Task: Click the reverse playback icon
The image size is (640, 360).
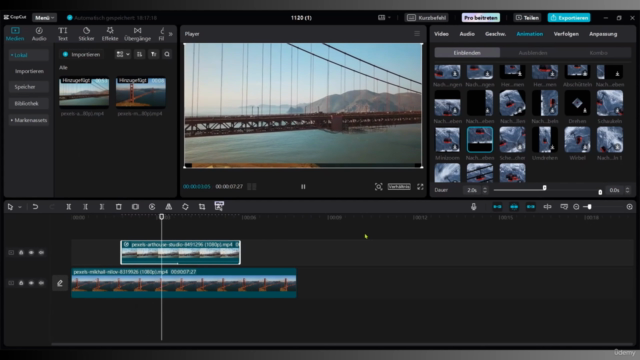Action: [152, 207]
